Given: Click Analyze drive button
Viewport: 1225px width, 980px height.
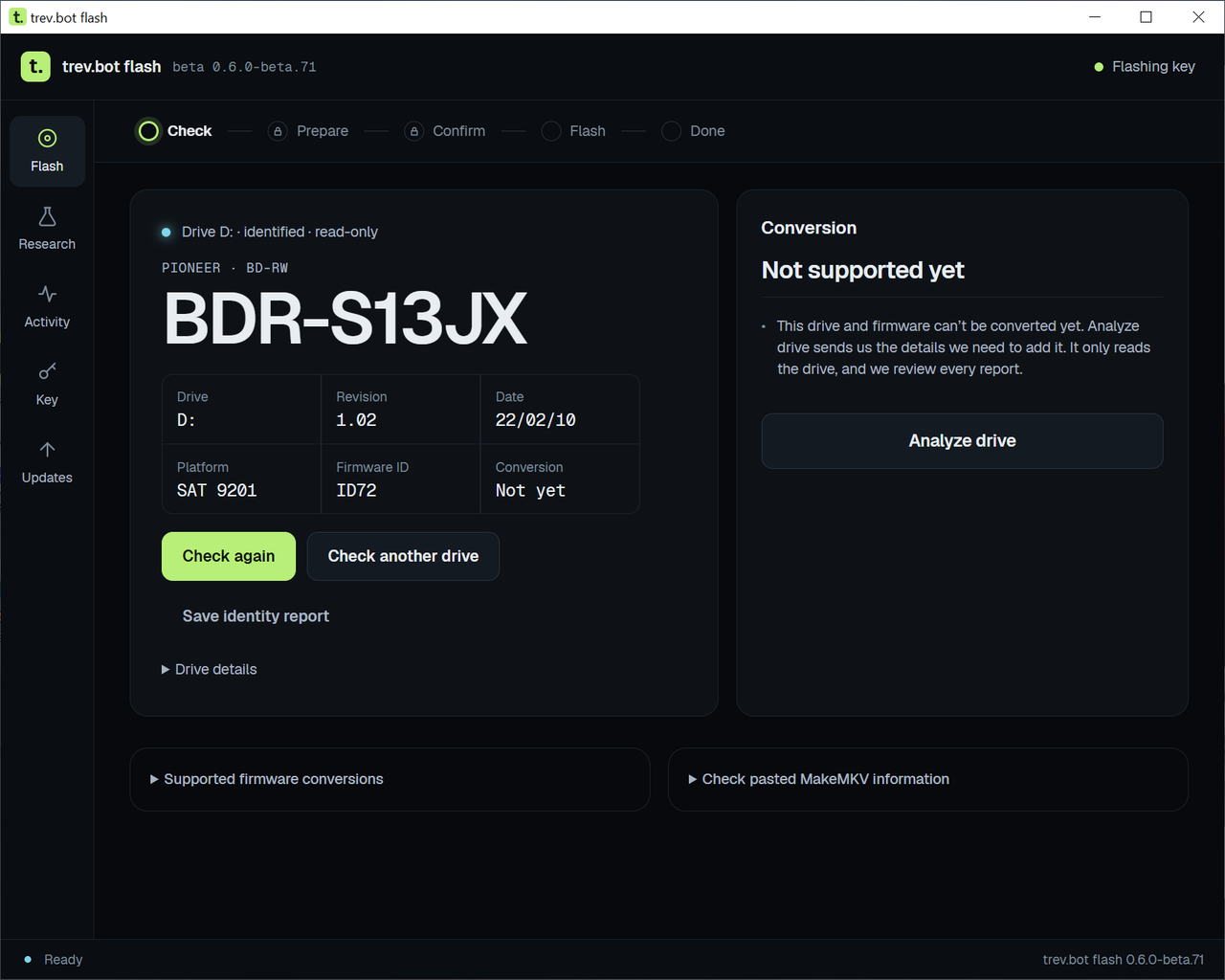Looking at the screenshot, I should click(x=962, y=441).
